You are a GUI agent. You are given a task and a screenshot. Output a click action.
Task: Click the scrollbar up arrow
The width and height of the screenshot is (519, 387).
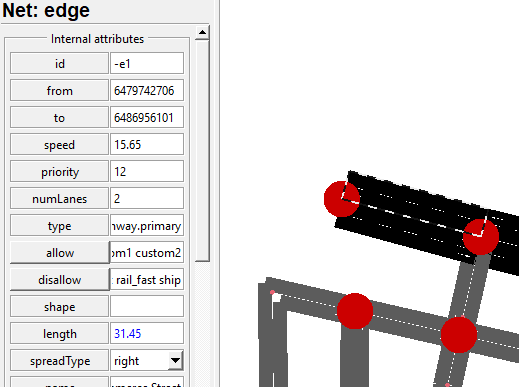[202, 32]
